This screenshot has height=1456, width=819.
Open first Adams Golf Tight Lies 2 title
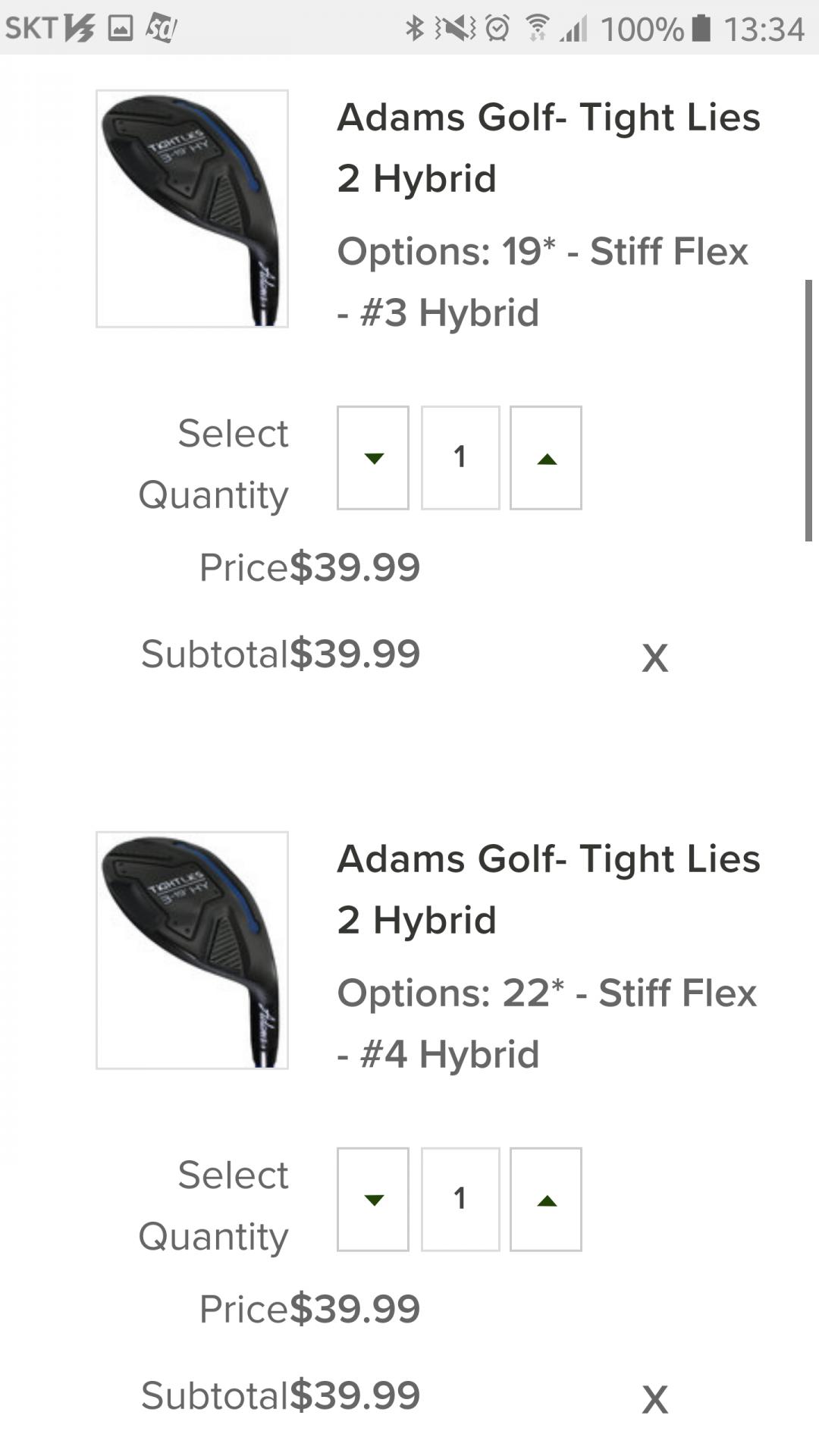pyautogui.click(x=548, y=148)
